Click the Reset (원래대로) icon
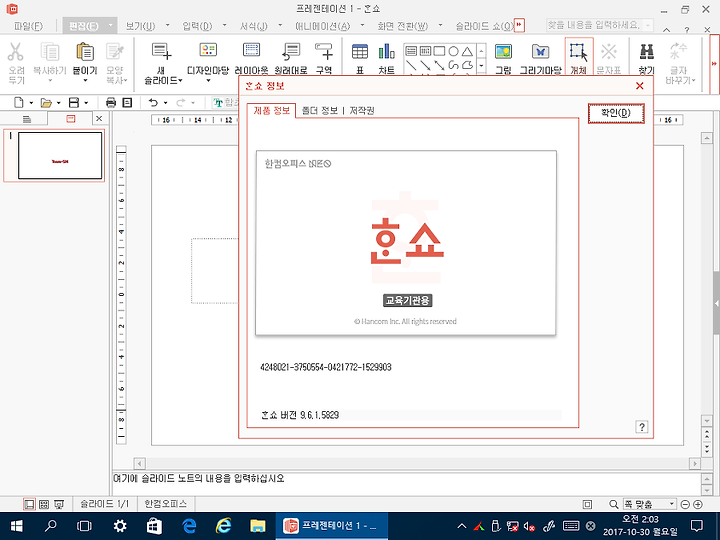Viewport: 720px width, 540px height. [x=290, y=52]
